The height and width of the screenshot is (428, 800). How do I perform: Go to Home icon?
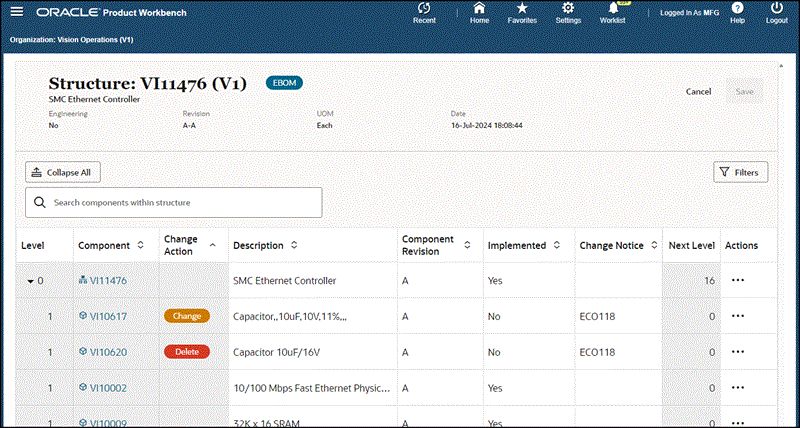(479, 8)
